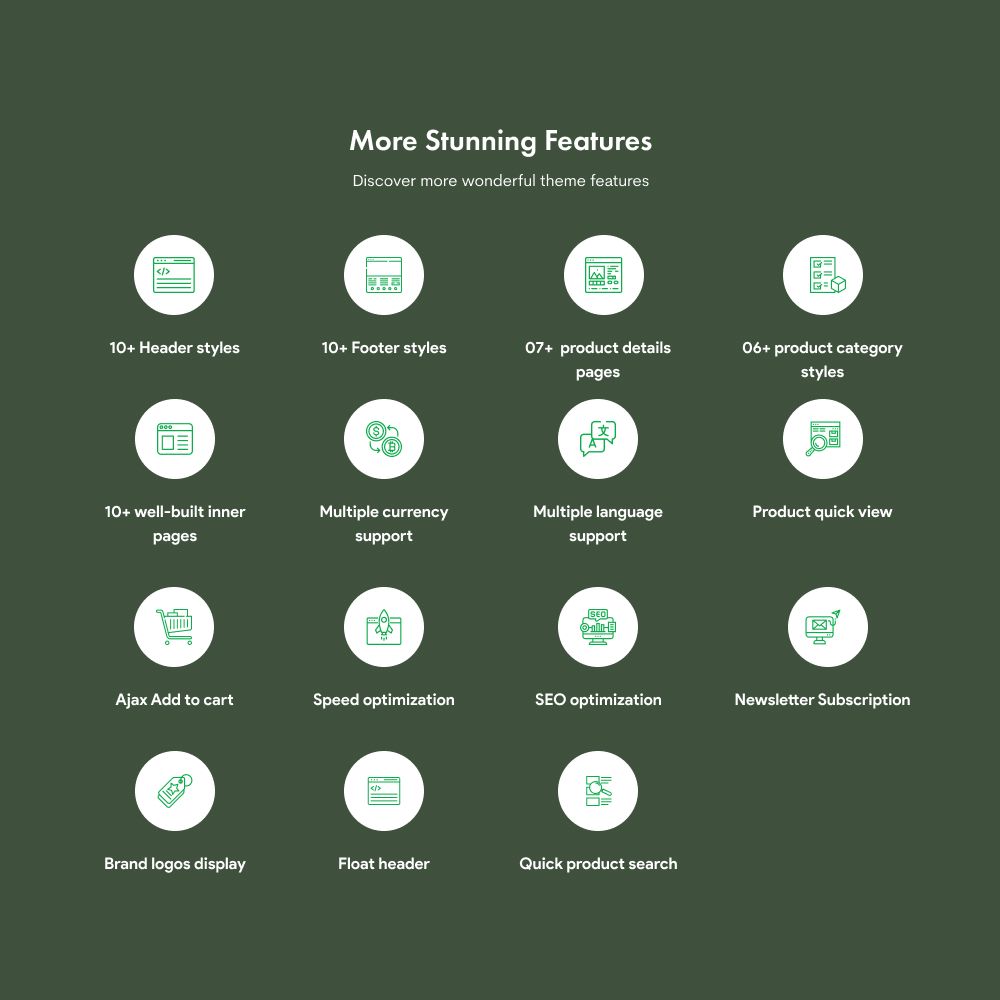Click the "Newsletter Subscription" text
Viewport: 1000px width, 1000px height.
[822, 700]
